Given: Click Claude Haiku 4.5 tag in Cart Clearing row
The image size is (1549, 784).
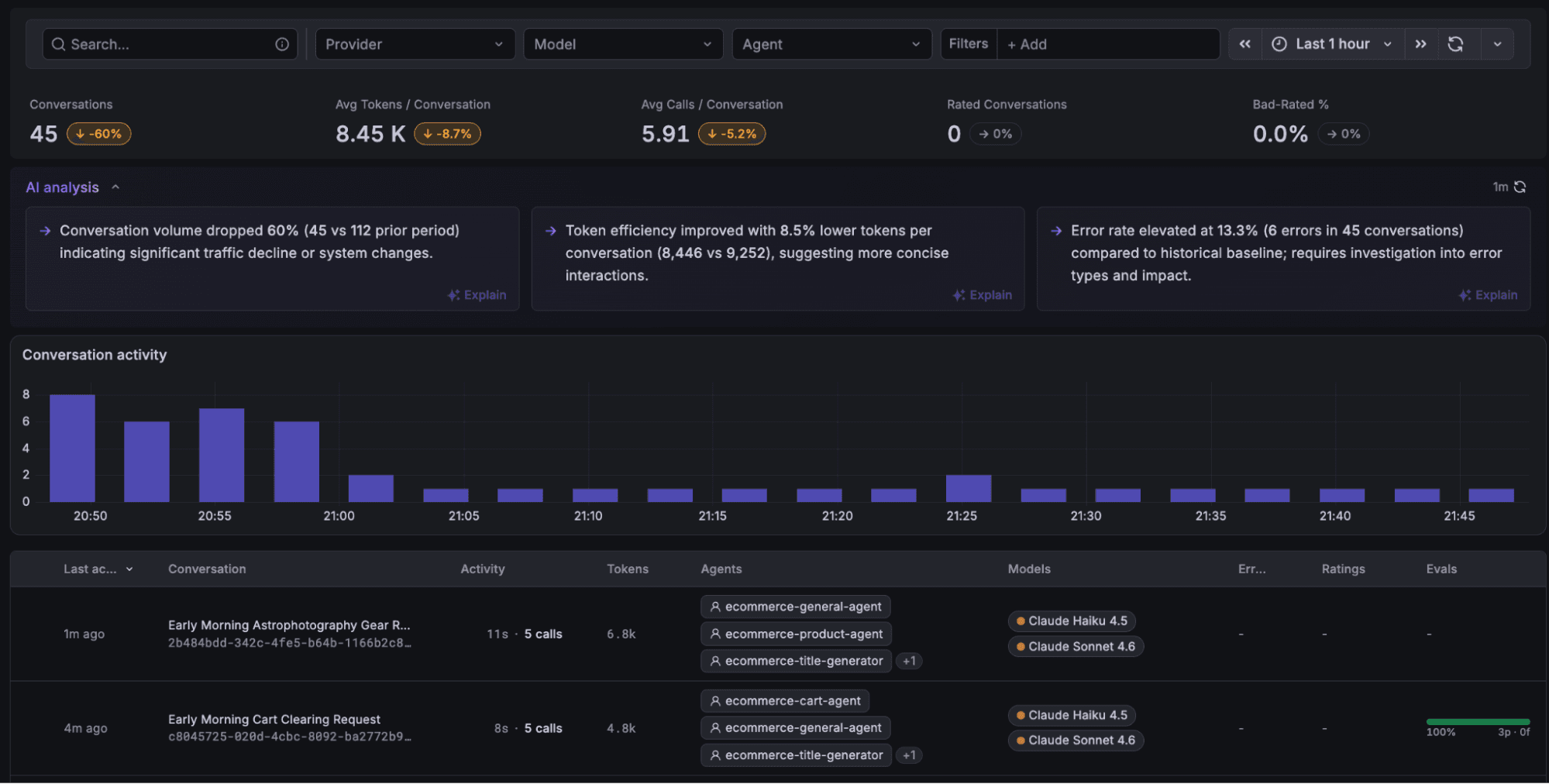Looking at the screenshot, I should 1072,715.
